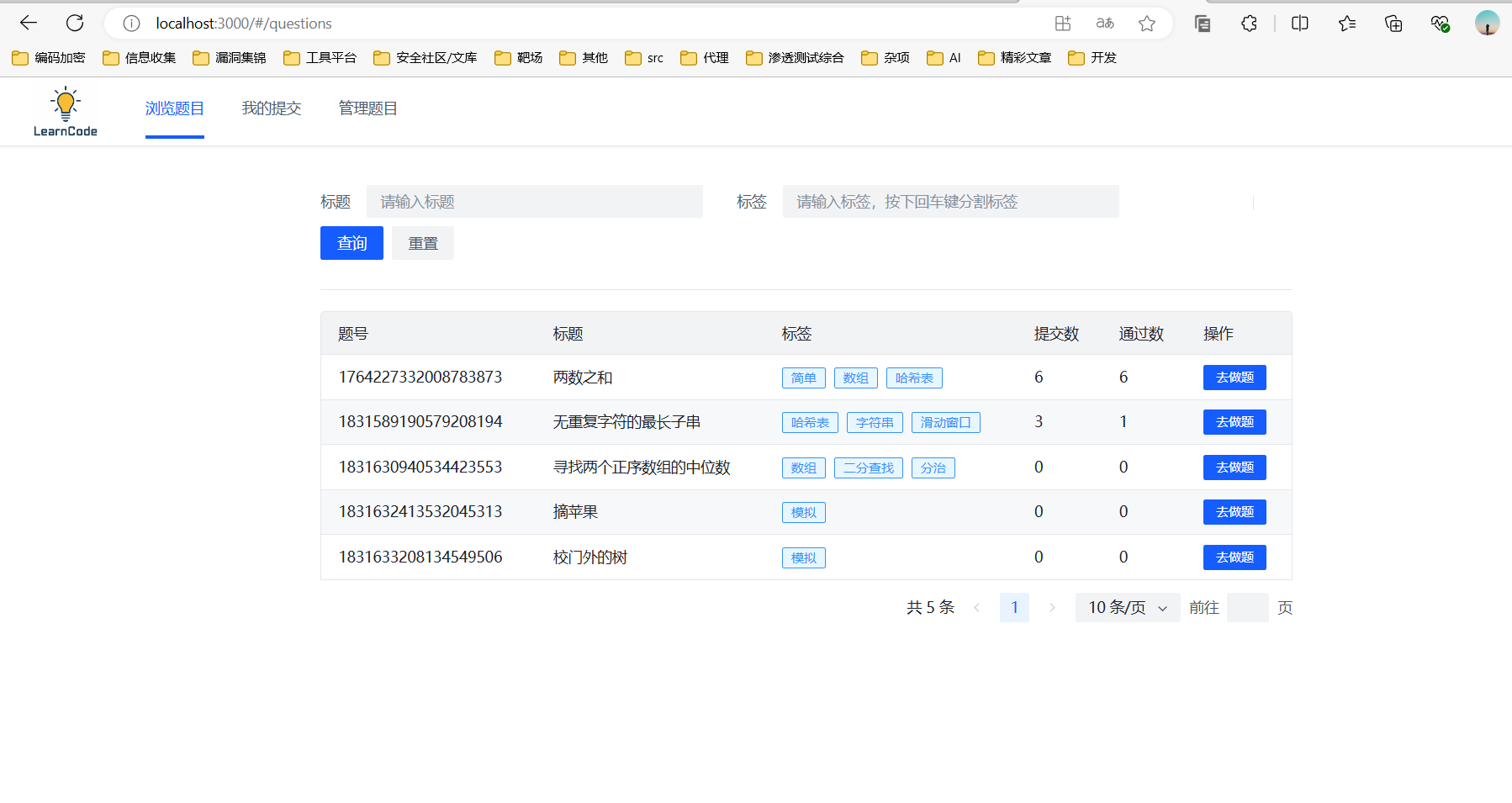Viewport: 1512px width, 803px height.
Task: Open the 管理题目 tab
Action: point(367,108)
